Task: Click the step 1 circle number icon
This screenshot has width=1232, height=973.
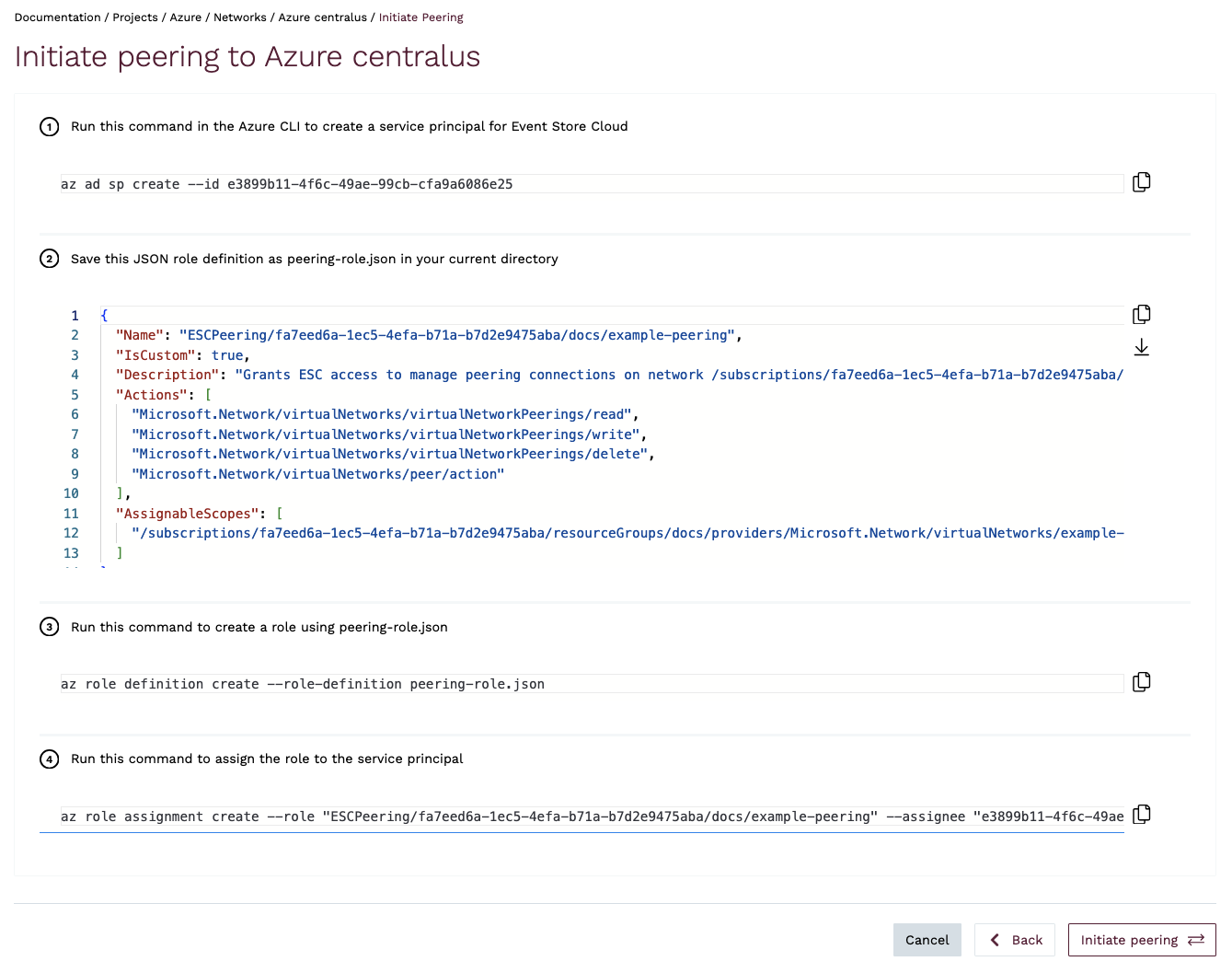Action: 50,127
